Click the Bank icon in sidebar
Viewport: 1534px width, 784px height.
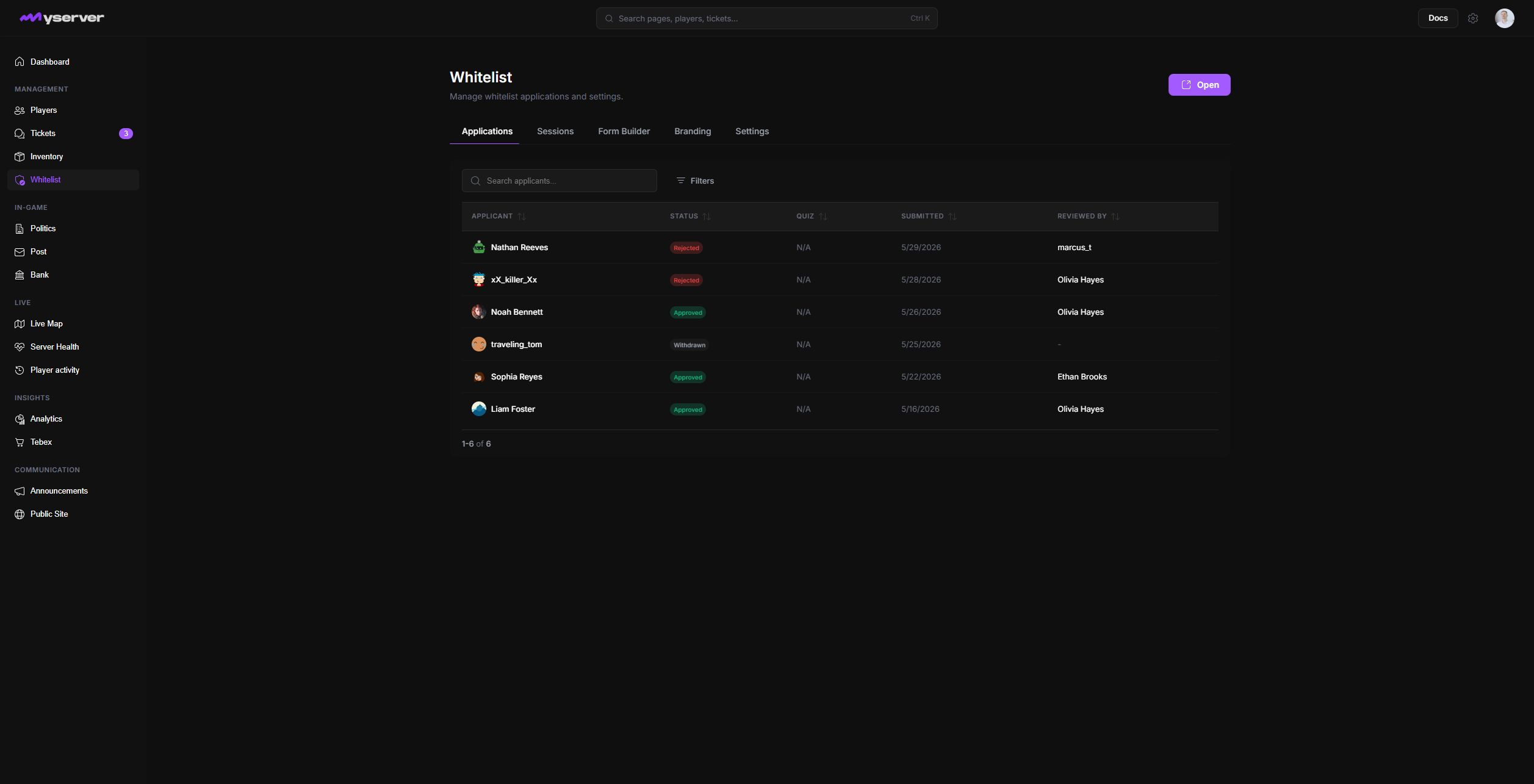[20, 275]
